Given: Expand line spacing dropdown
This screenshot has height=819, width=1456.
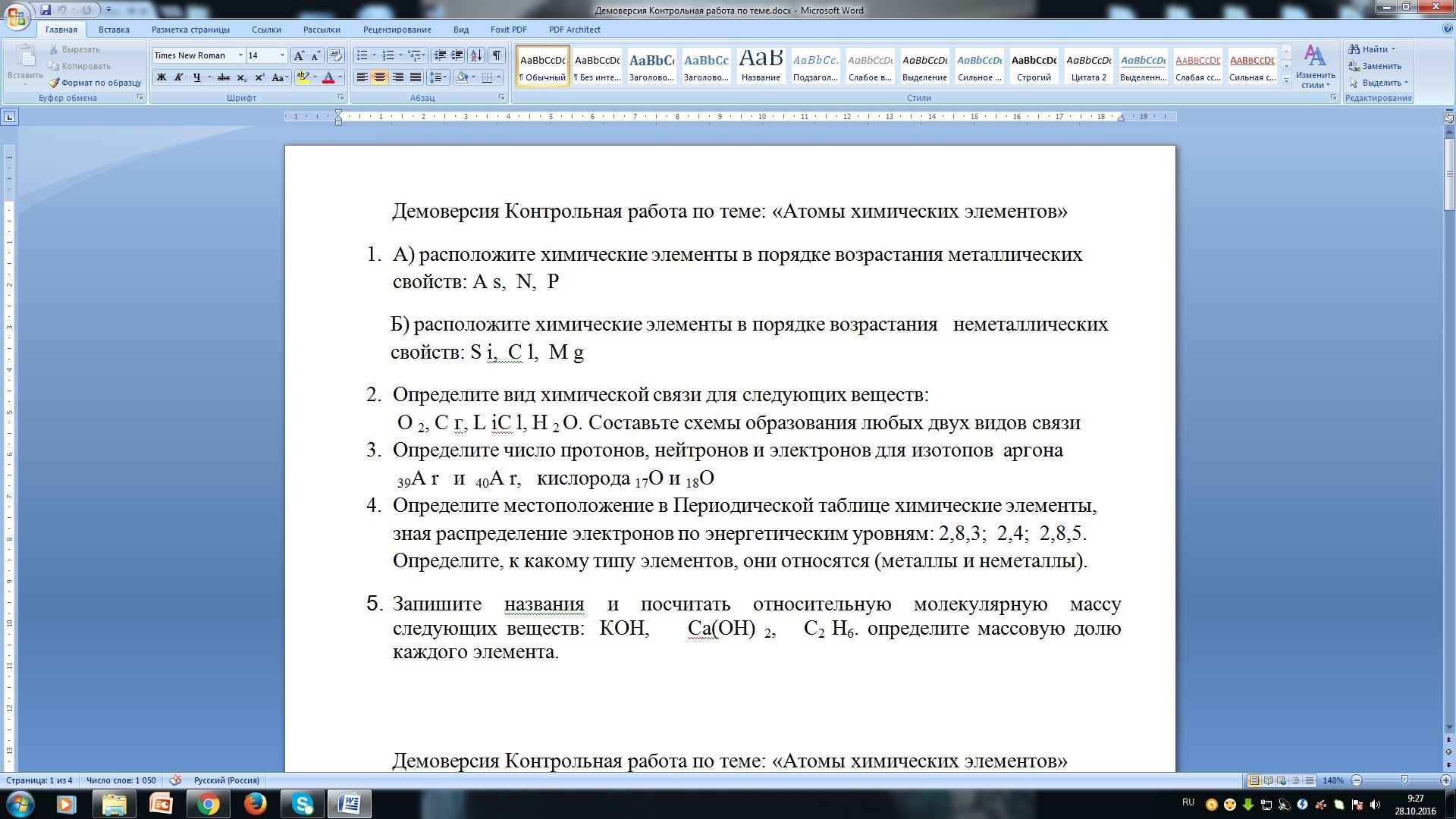Looking at the screenshot, I should tap(444, 77).
